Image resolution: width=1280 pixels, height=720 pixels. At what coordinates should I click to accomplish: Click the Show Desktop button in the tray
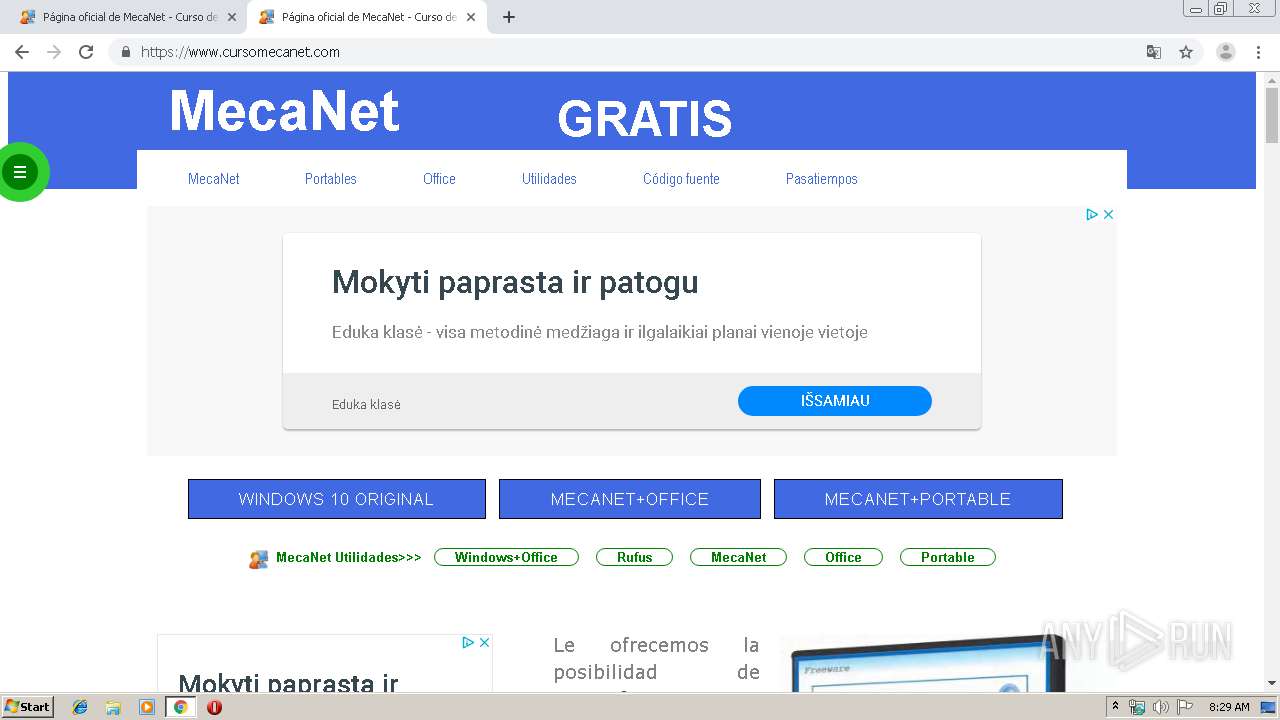pos(1268,707)
